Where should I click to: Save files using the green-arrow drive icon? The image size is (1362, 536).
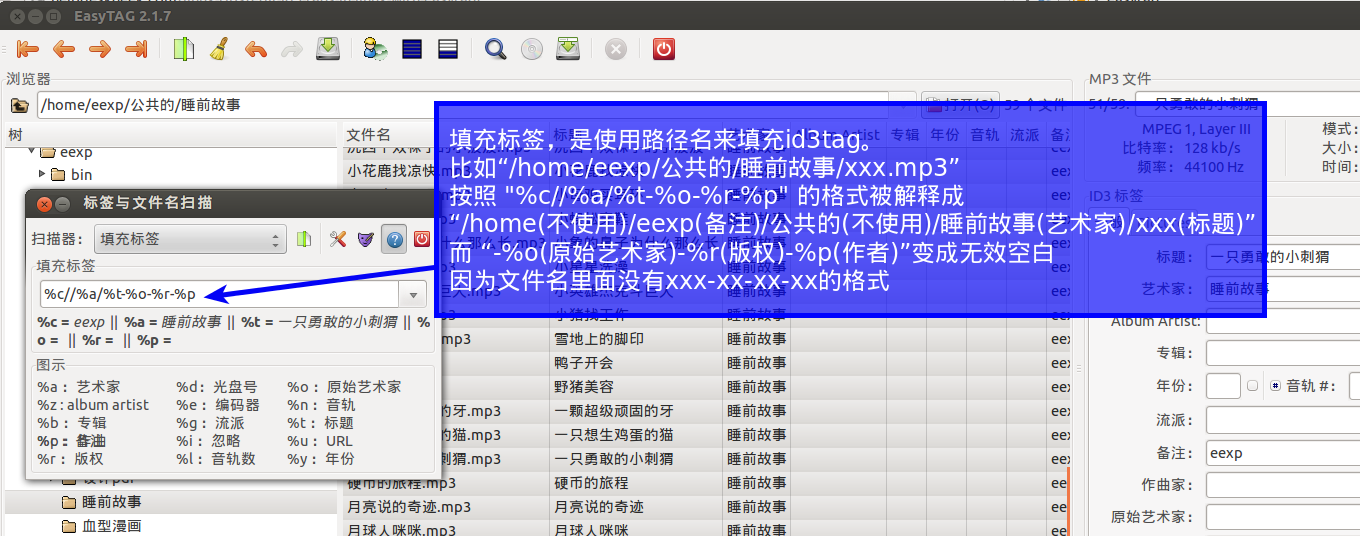click(328, 49)
